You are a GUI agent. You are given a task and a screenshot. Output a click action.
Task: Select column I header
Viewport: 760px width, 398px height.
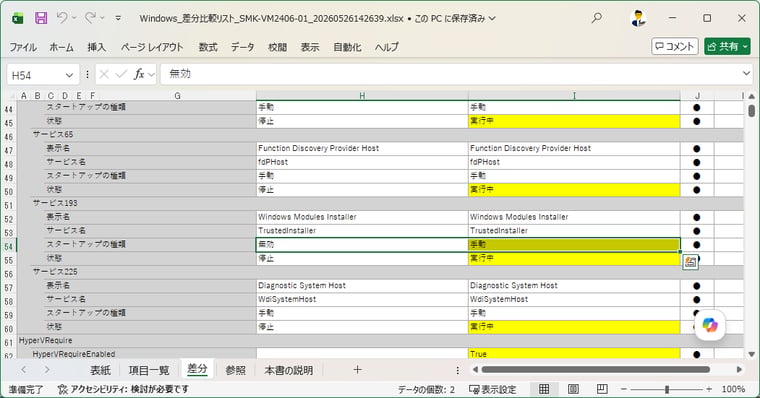click(574, 96)
